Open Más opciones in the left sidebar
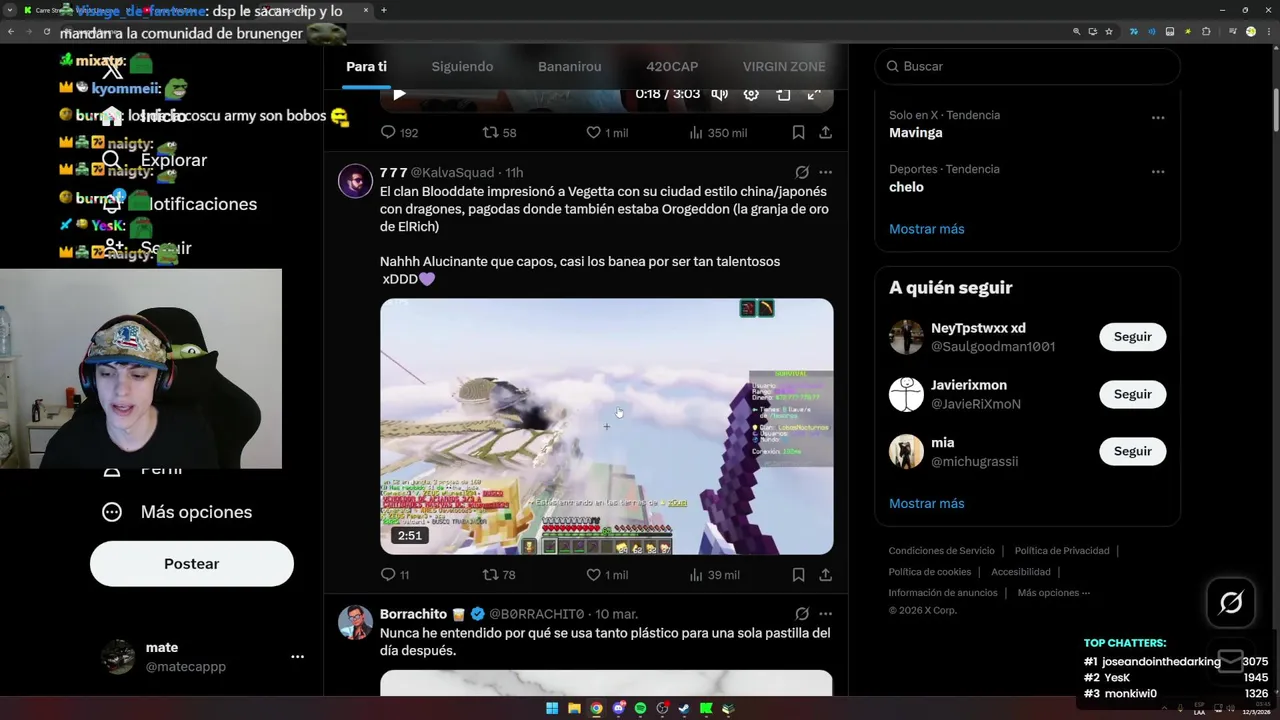1280x720 pixels. click(x=177, y=512)
